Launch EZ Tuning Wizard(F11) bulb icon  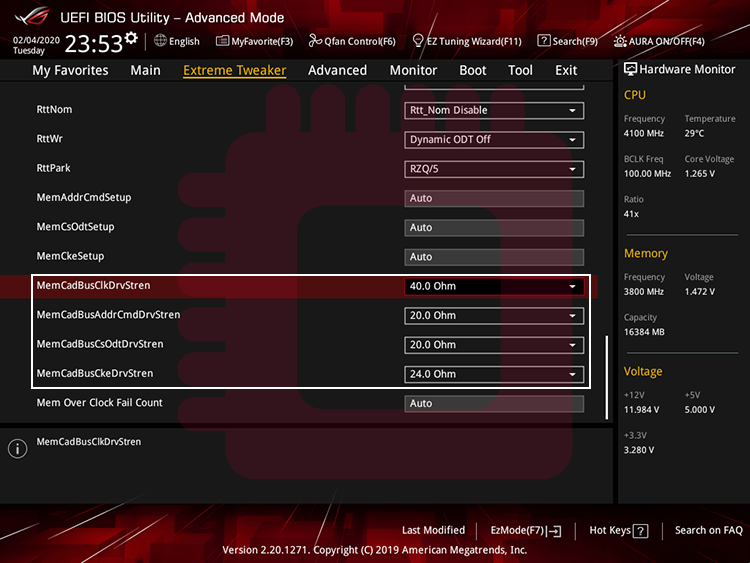tap(418, 41)
